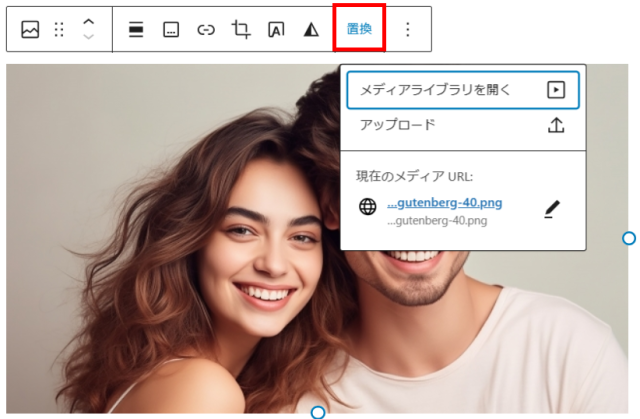Edit the current media URL with pencil
The image size is (640, 419).
(553, 208)
